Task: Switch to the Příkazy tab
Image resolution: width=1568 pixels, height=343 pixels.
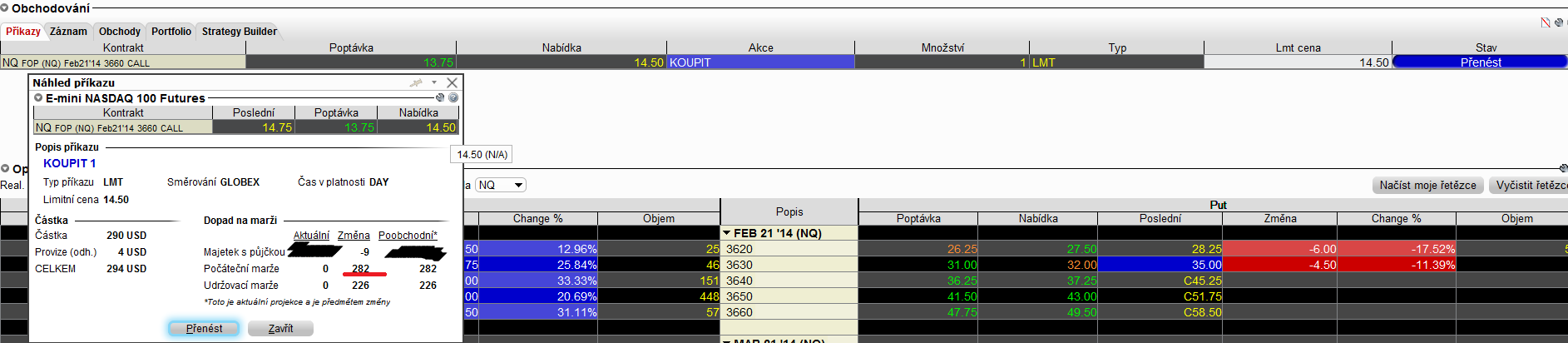Action: 22,31
